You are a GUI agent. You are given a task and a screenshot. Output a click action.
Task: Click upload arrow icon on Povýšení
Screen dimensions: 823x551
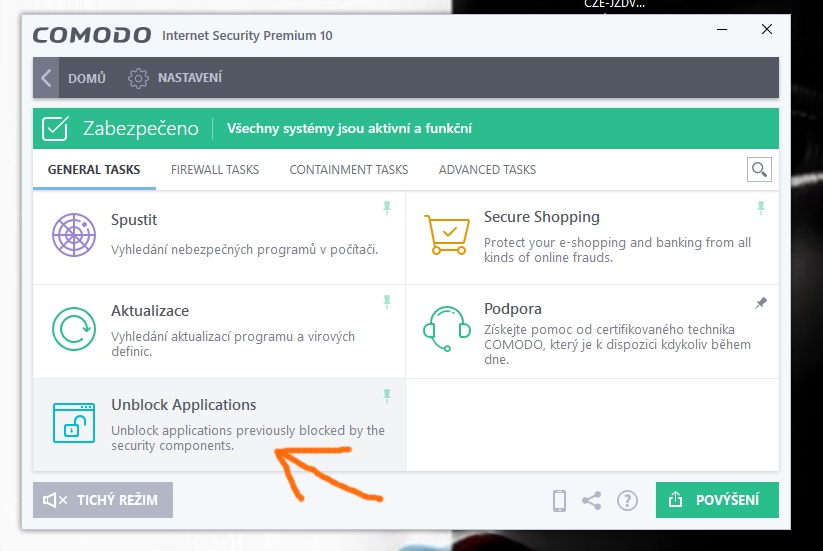[x=676, y=500]
